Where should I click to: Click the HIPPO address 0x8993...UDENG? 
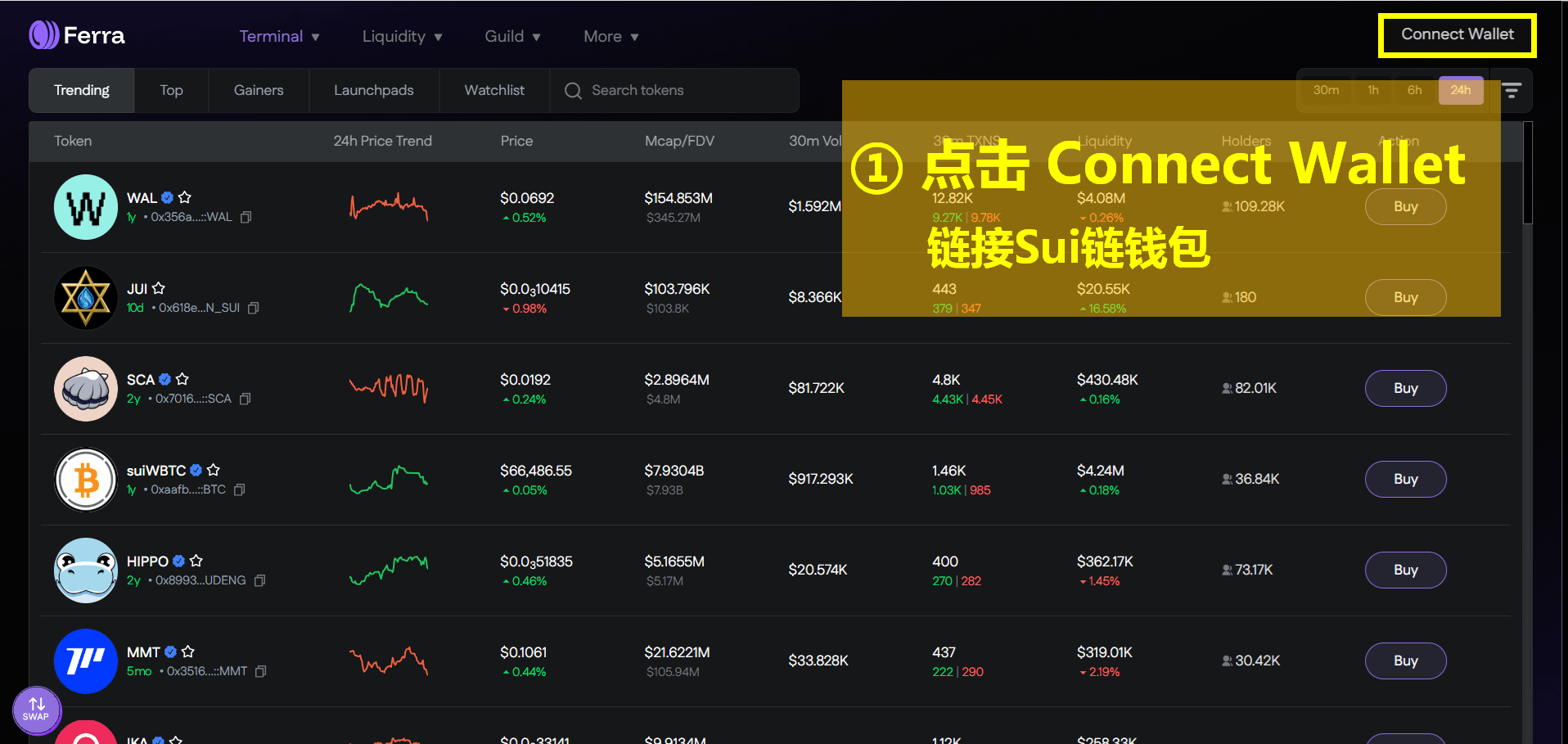201,580
